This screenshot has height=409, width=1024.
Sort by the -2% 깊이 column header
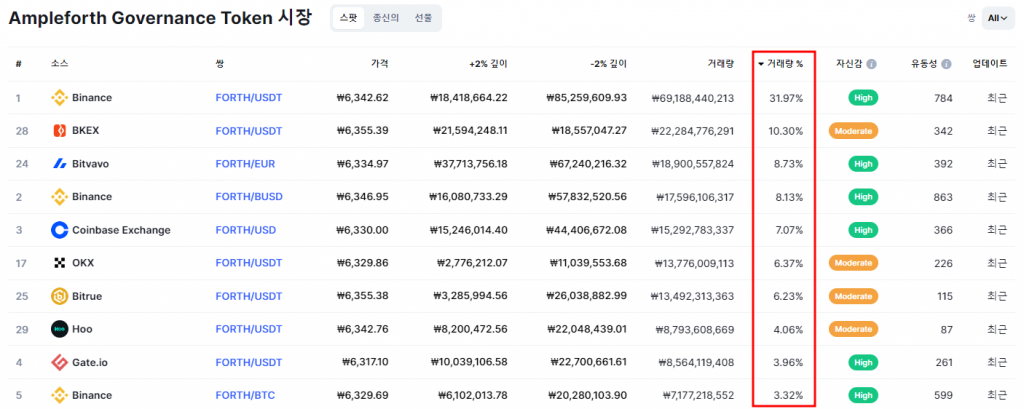pyautogui.click(x=608, y=64)
